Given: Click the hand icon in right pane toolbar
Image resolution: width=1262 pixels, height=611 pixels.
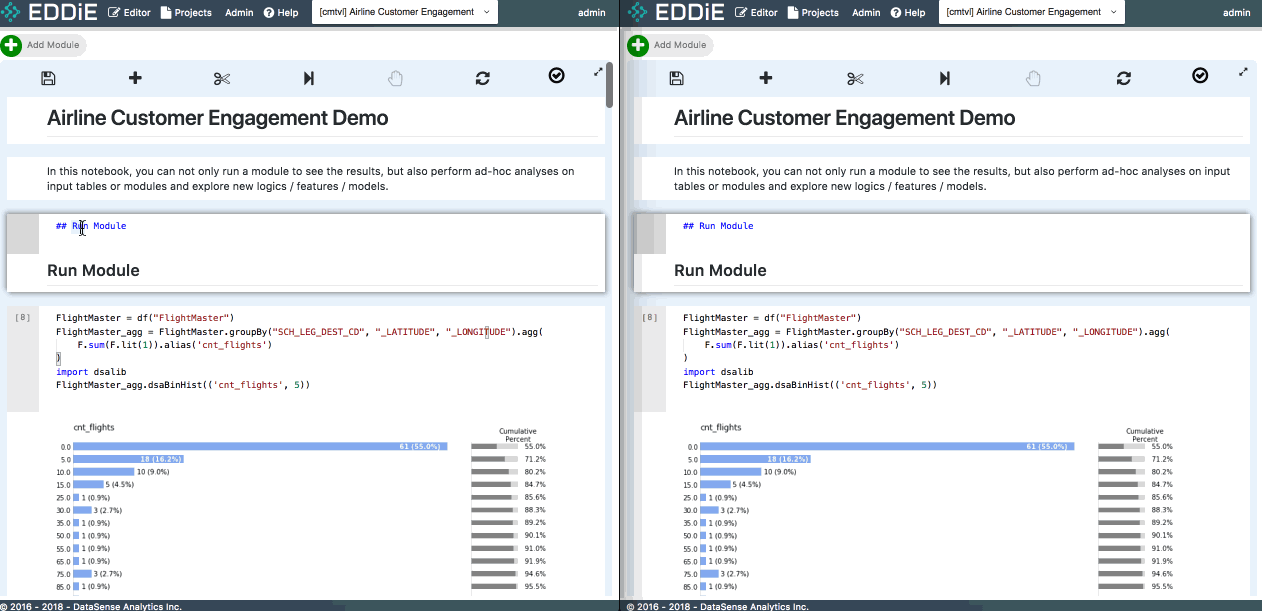Looking at the screenshot, I should click(1034, 78).
